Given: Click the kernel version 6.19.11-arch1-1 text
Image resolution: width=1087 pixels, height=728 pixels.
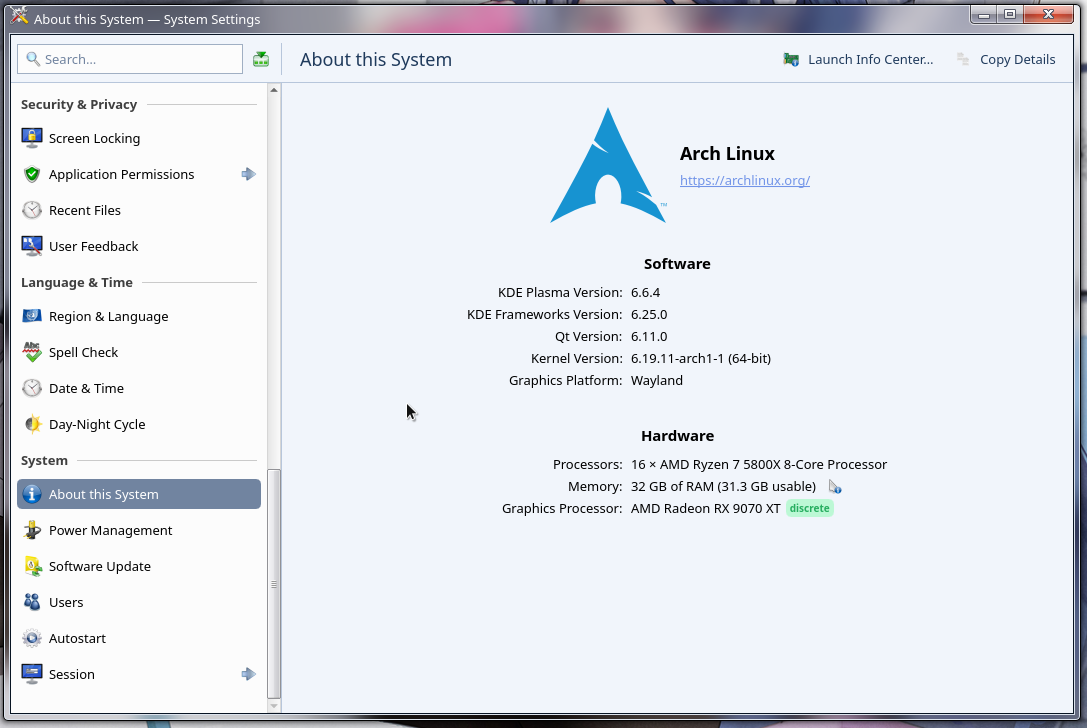Looking at the screenshot, I should coord(700,358).
